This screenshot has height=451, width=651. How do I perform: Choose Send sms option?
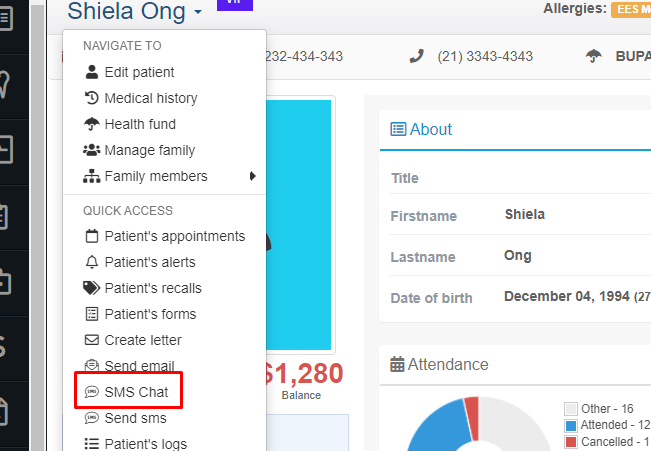click(x=125, y=418)
